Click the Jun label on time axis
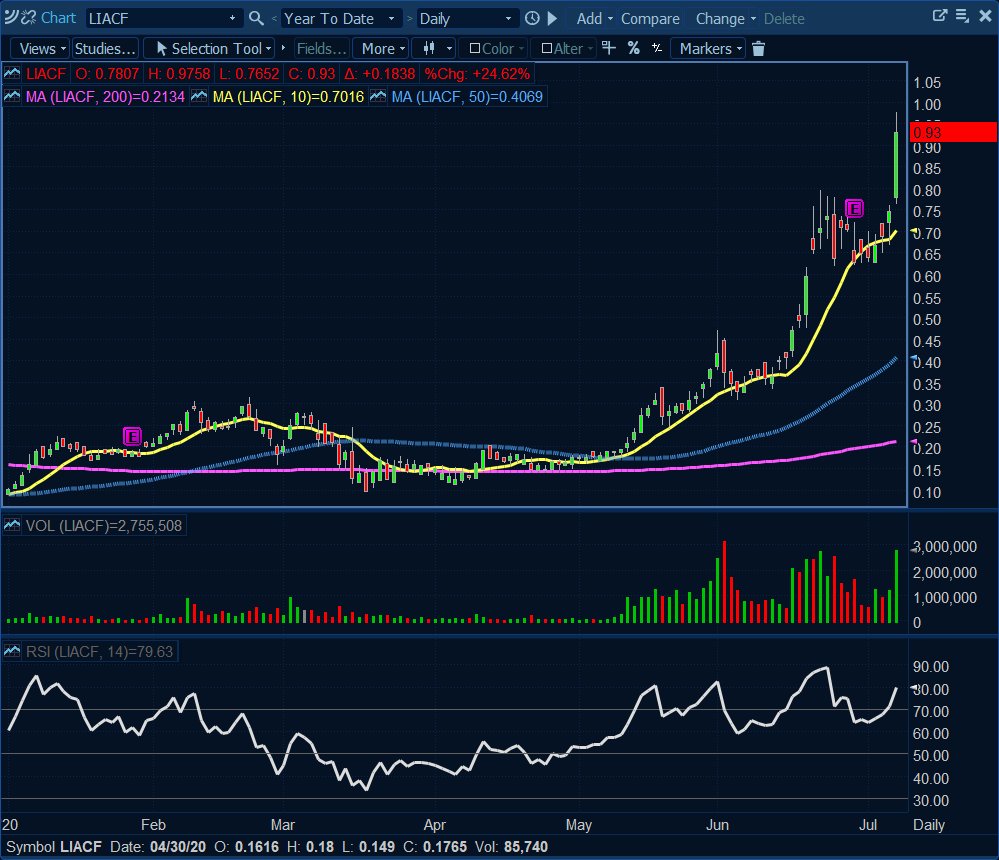The height and width of the screenshot is (860, 999). pos(717,825)
